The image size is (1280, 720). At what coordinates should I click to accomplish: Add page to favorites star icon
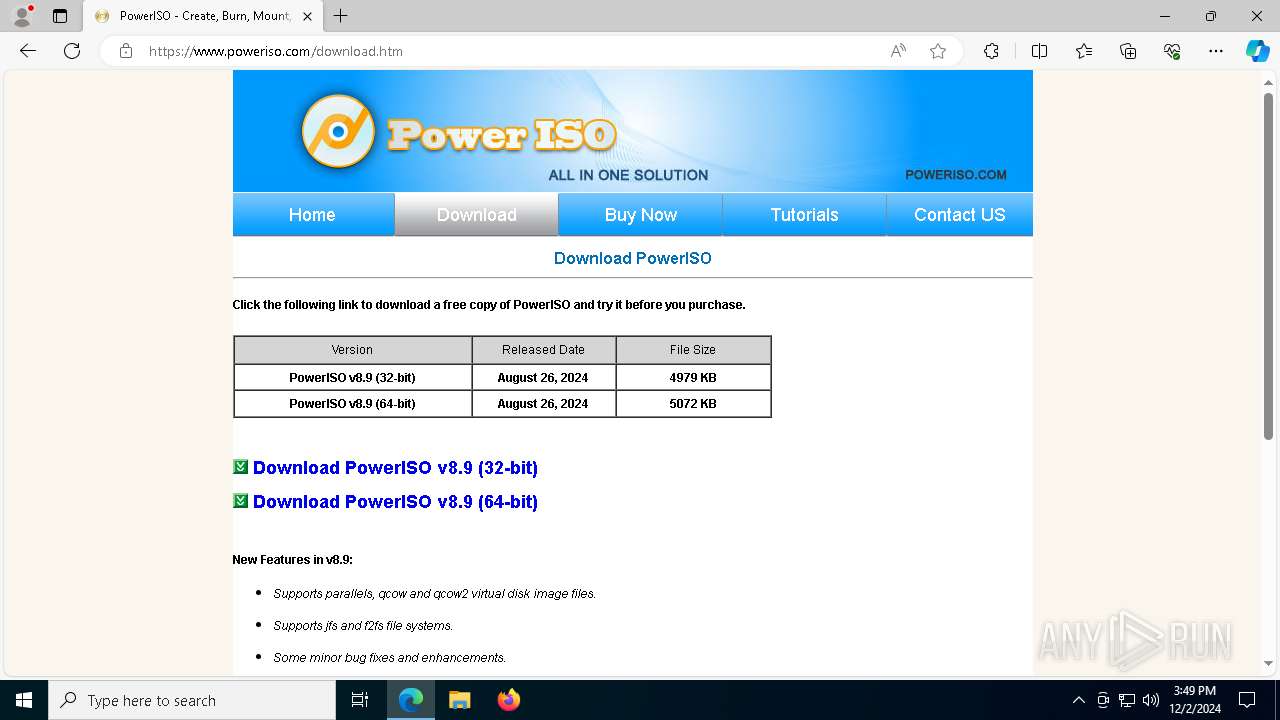click(938, 51)
